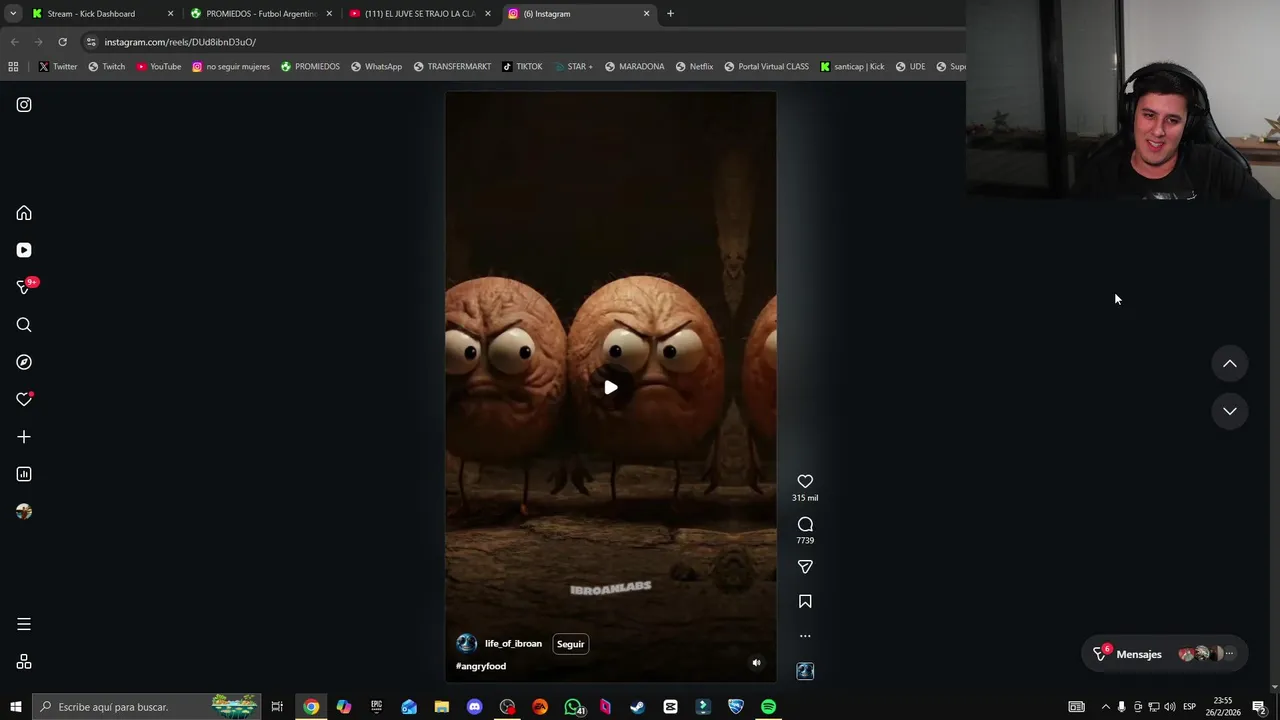The width and height of the screenshot is (1280, 720).
Task: Open the 'no seguir mujeres' bookmark
Action: (231, 67)
